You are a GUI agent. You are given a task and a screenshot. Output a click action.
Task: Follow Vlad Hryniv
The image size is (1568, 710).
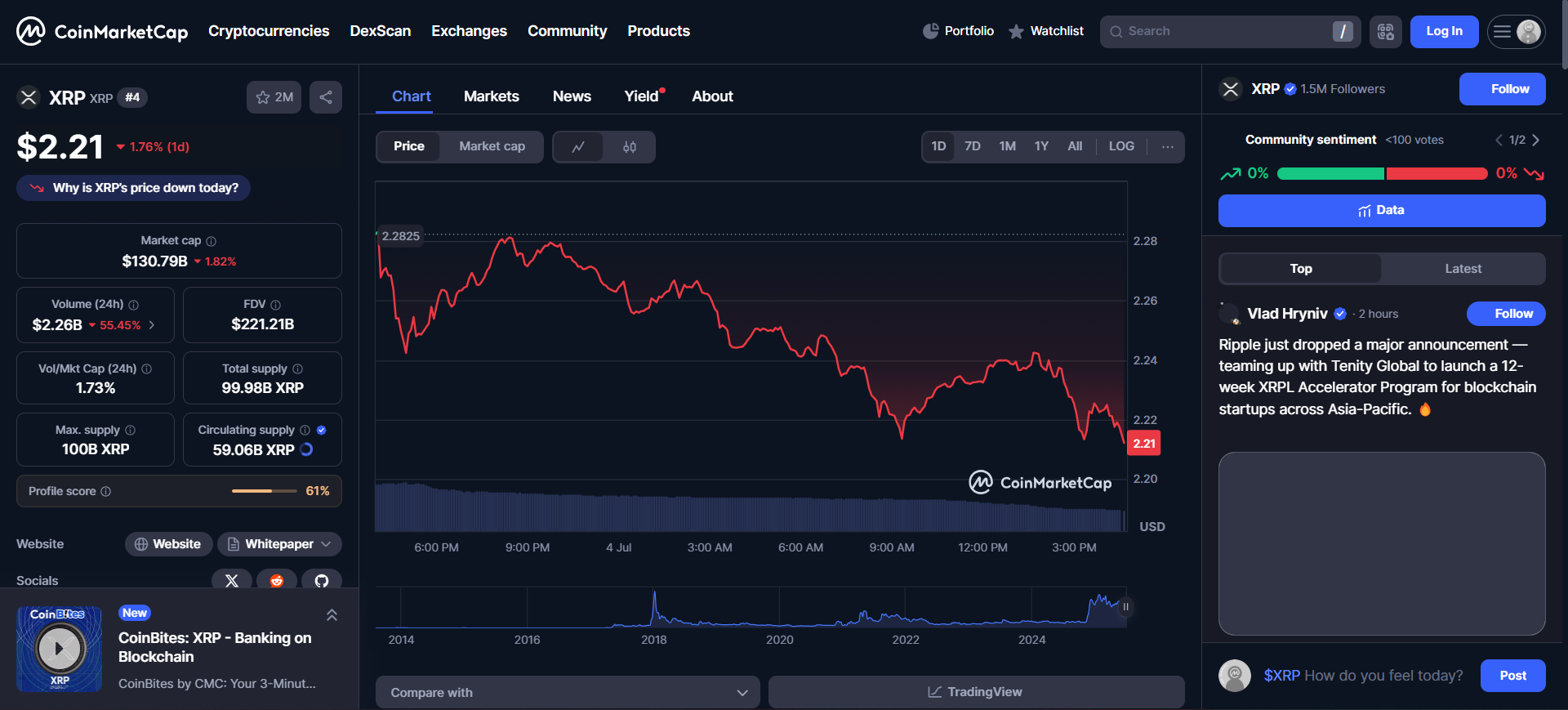[x=1506, y=314]
